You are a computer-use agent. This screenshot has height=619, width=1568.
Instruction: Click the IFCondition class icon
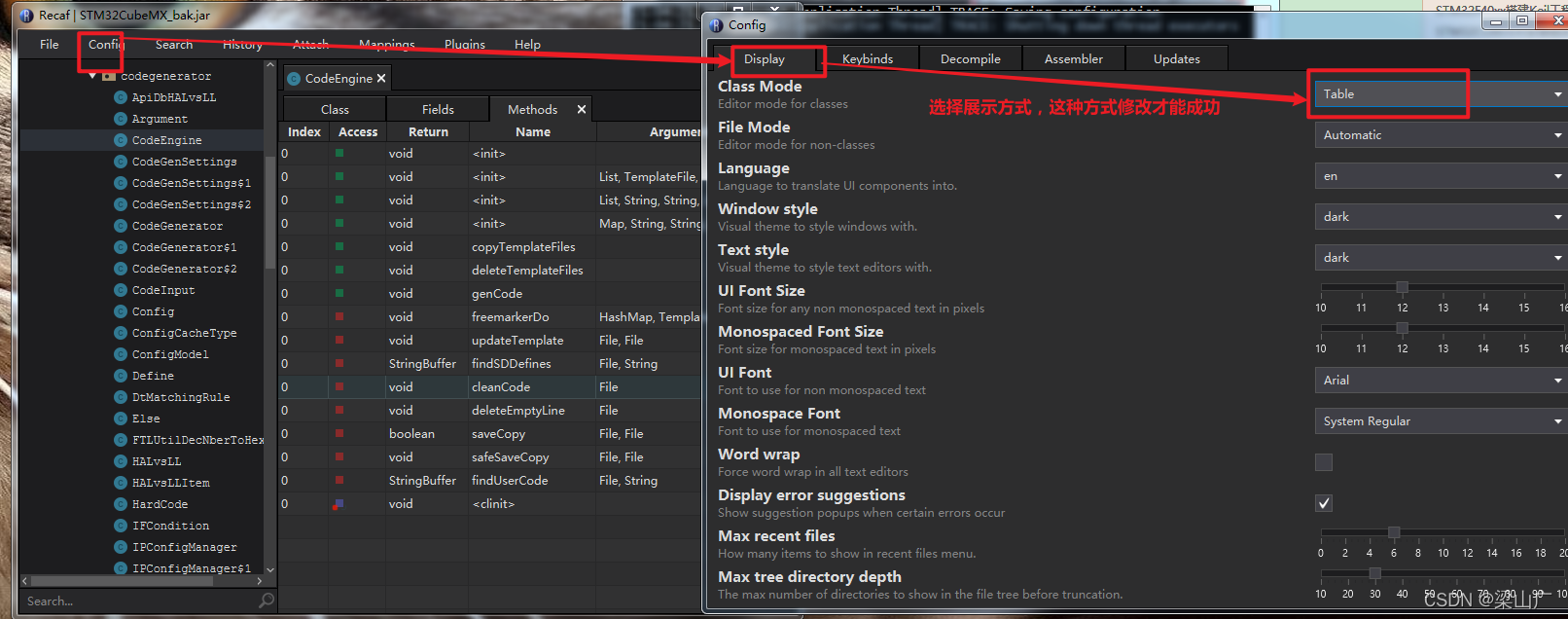121,526
